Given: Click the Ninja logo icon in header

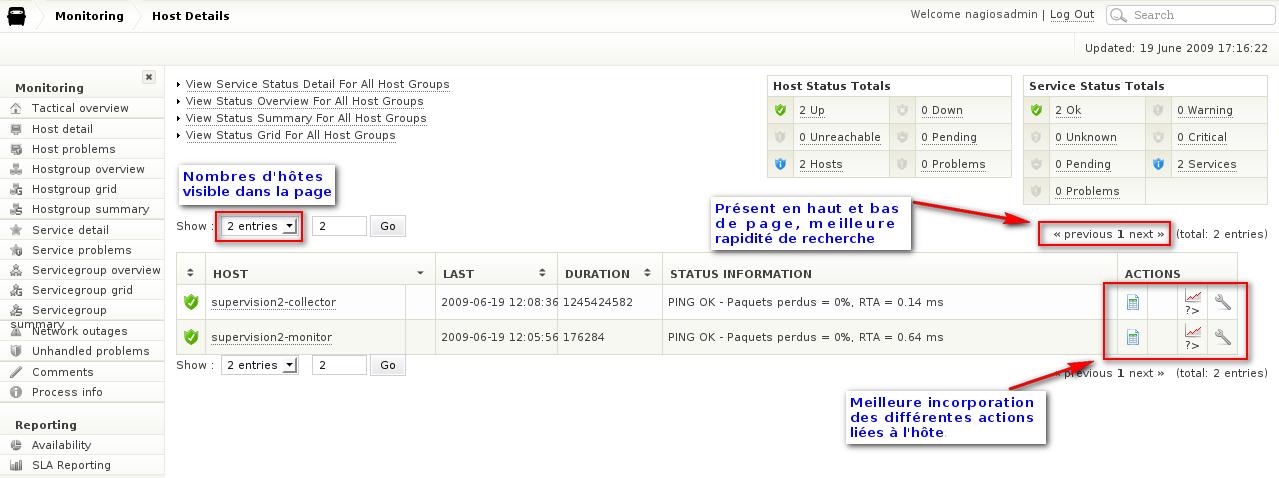Looking at the screenshot, I should point(17,16).
